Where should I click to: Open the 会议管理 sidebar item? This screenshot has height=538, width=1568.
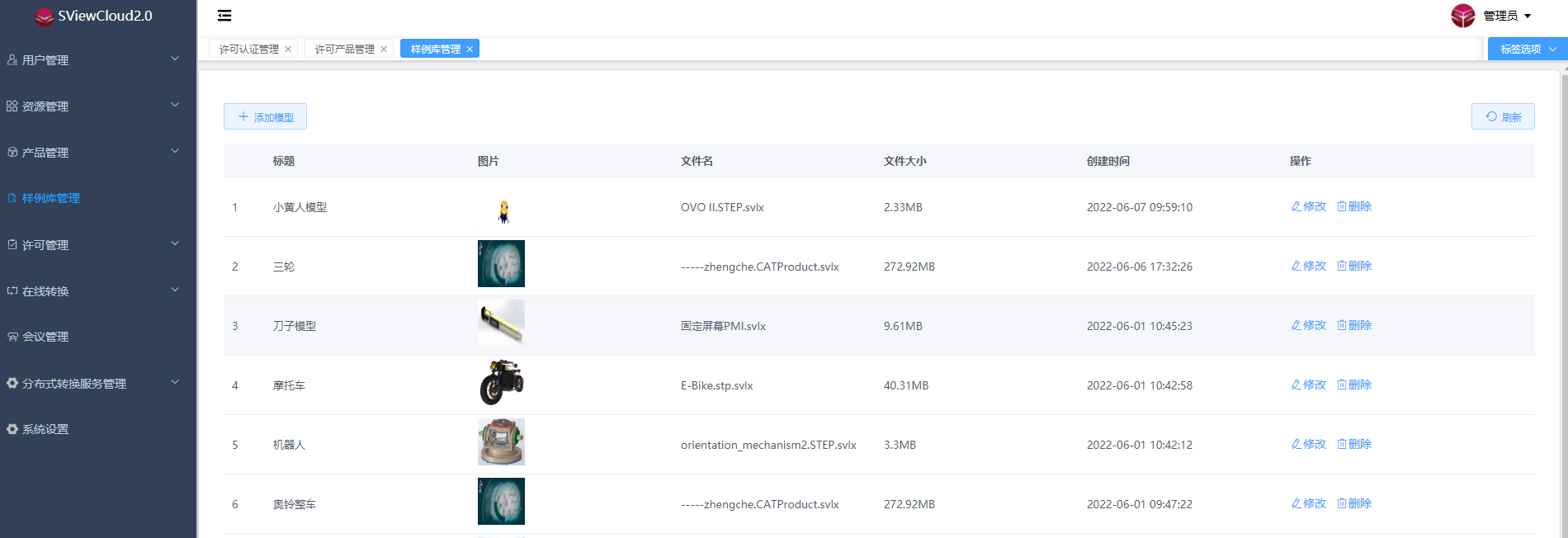point(98,337)
